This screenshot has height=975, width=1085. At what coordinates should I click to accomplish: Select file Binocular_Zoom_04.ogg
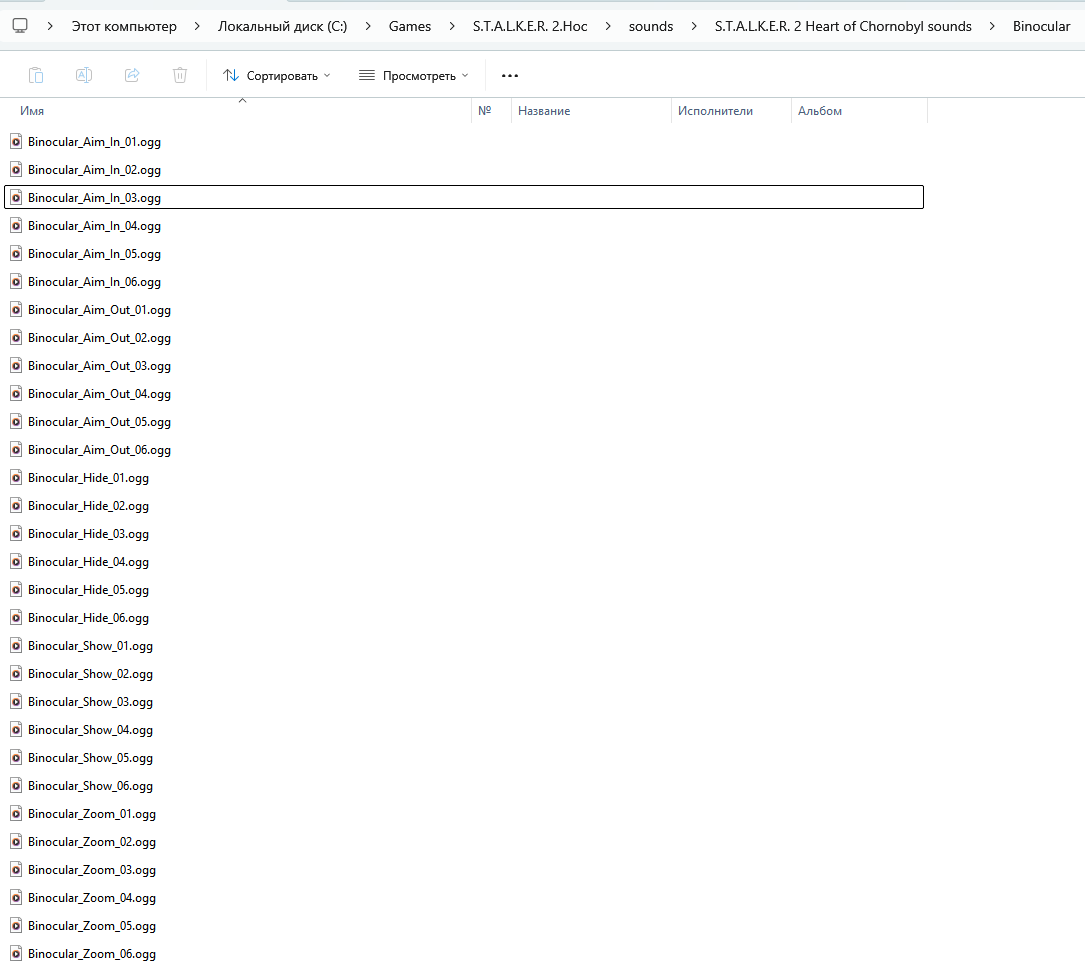click(91, 898)
